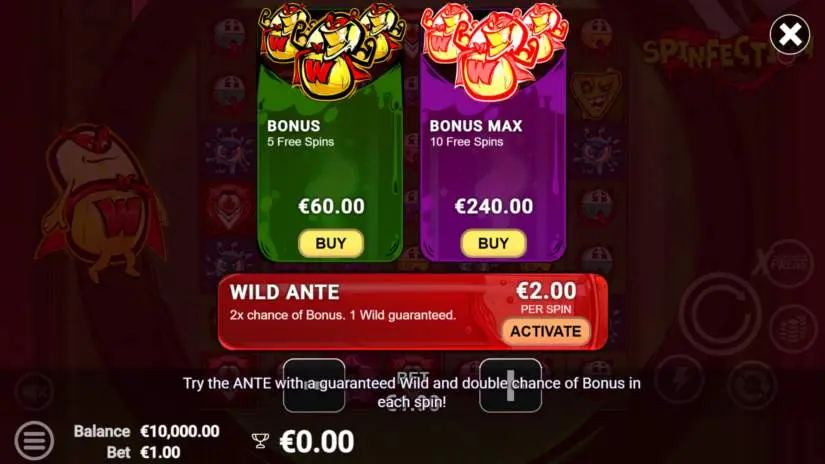This screenshot has width=825, height=464.
Task: Click the Spinfection game logo
Action: [722, 55]
